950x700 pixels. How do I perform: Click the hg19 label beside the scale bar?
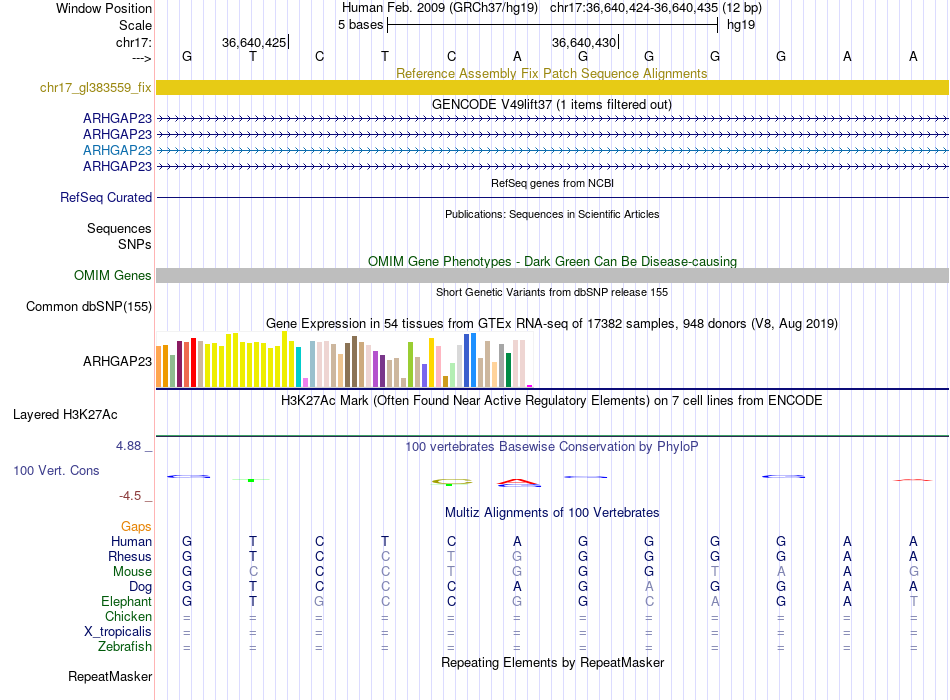coord(741,25)
